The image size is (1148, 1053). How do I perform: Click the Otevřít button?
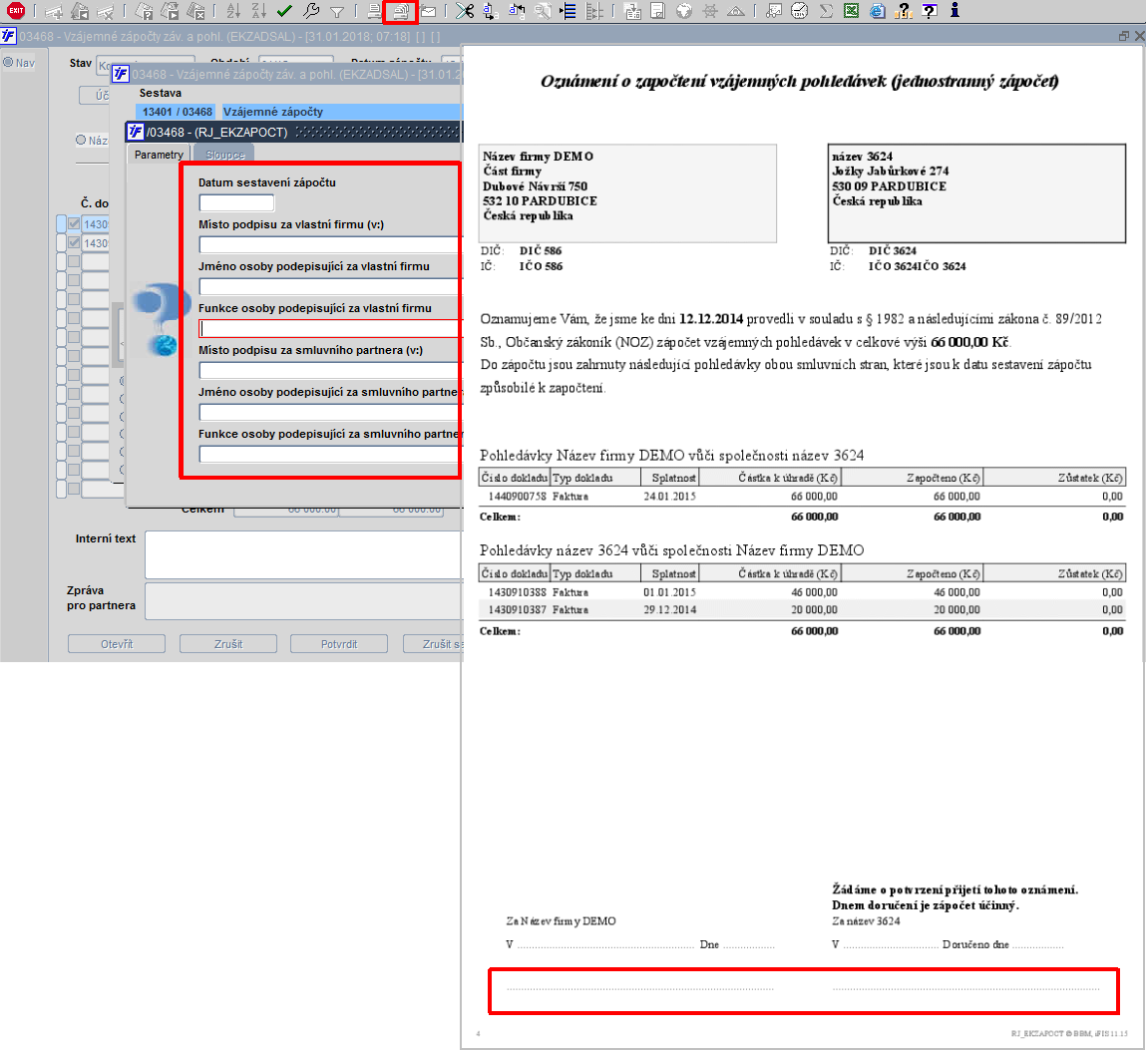[x=117, y=644]
